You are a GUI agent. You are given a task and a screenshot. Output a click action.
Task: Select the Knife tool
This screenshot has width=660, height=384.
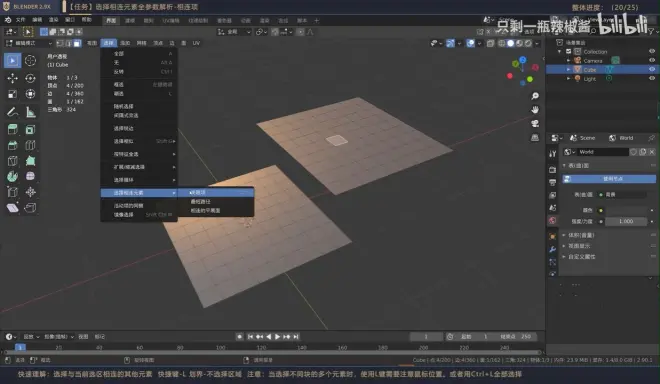[x=13, y=161]
